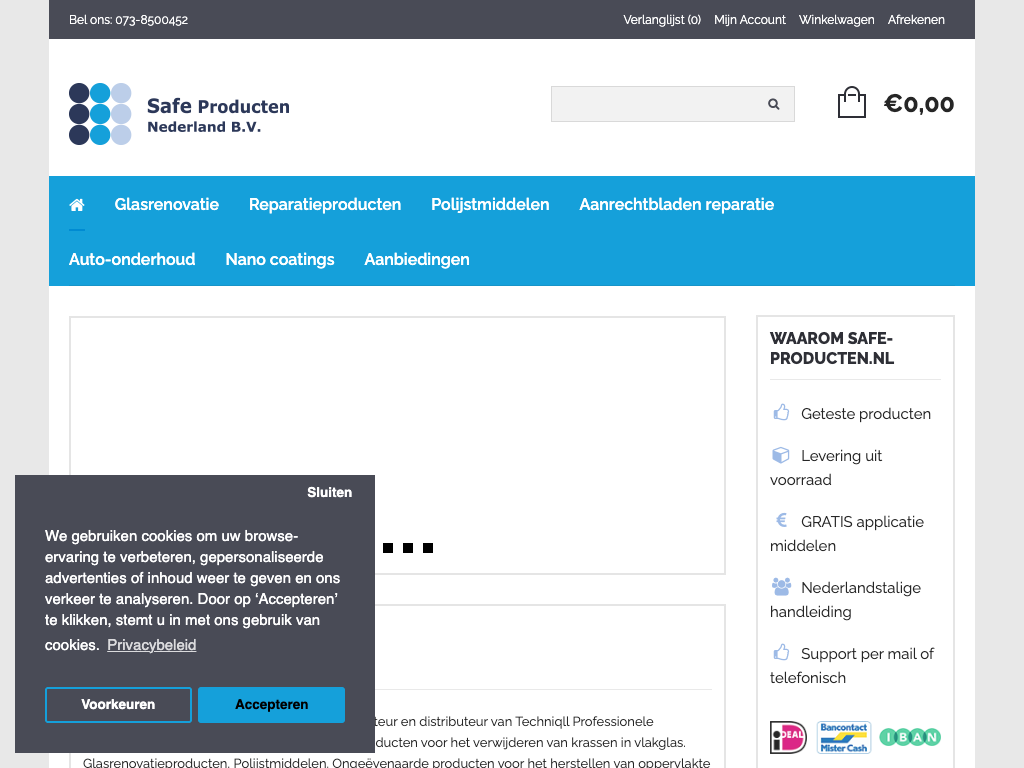Accept cookies with Accepteren button

(271, 705)
